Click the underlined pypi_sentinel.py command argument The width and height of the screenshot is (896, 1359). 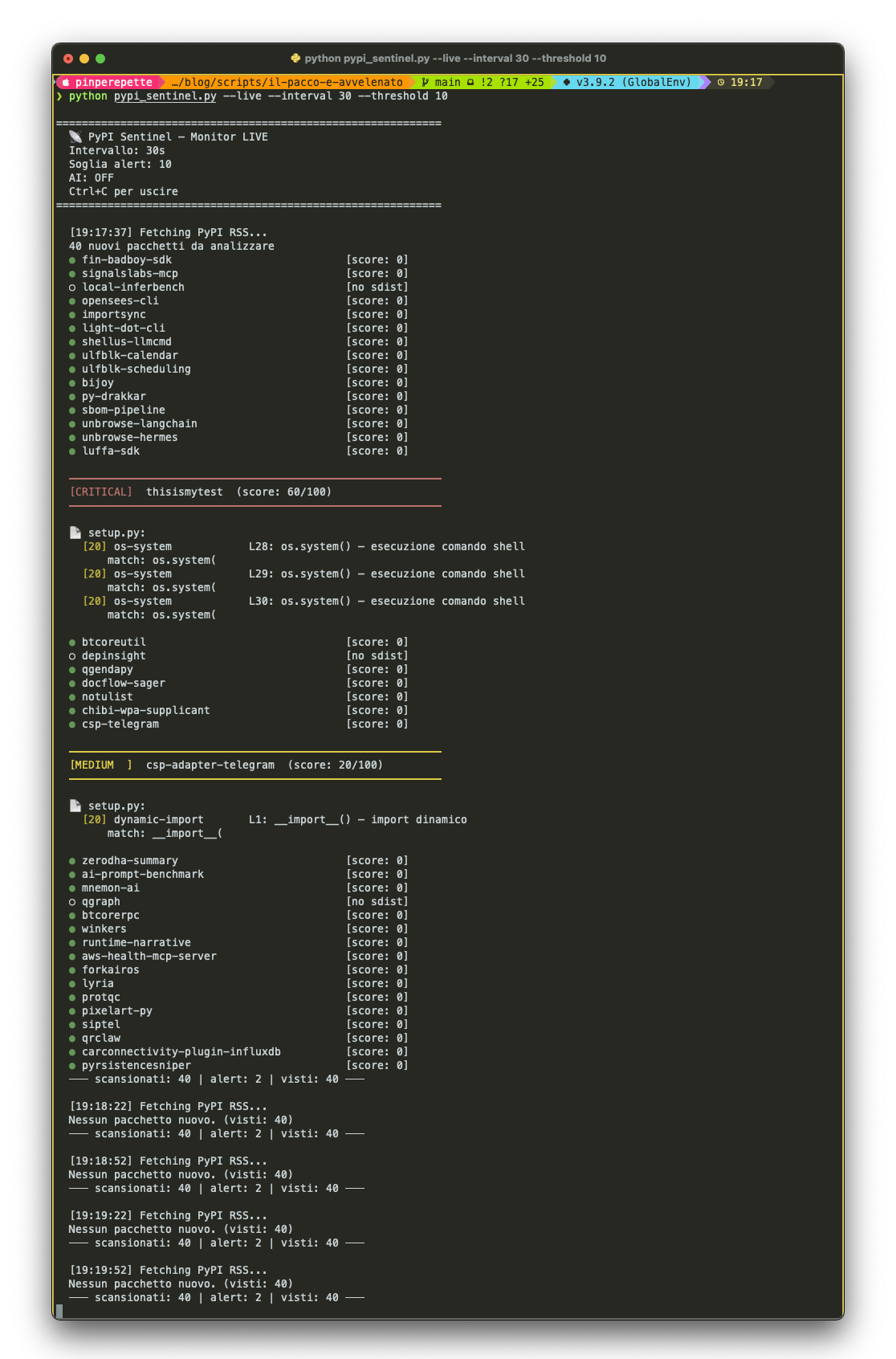(165, 96)
